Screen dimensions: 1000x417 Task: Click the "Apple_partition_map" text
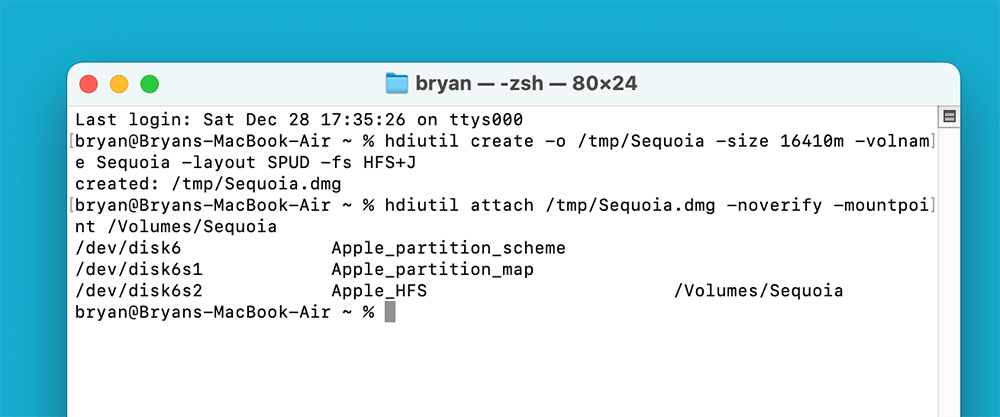coord(432,269)
